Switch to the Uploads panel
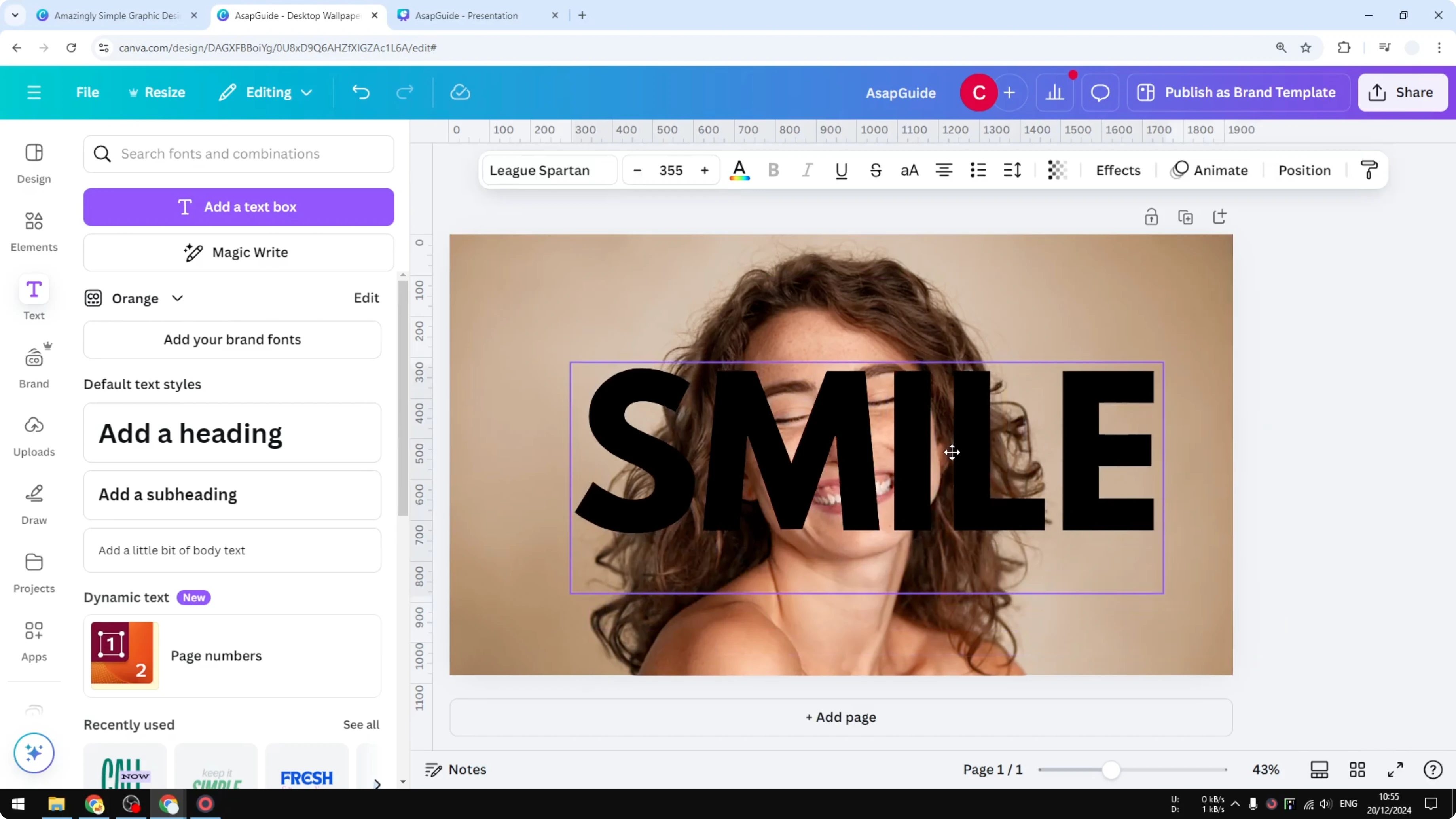Screen dimensions: 1456x819 click(x=33, y=435)
